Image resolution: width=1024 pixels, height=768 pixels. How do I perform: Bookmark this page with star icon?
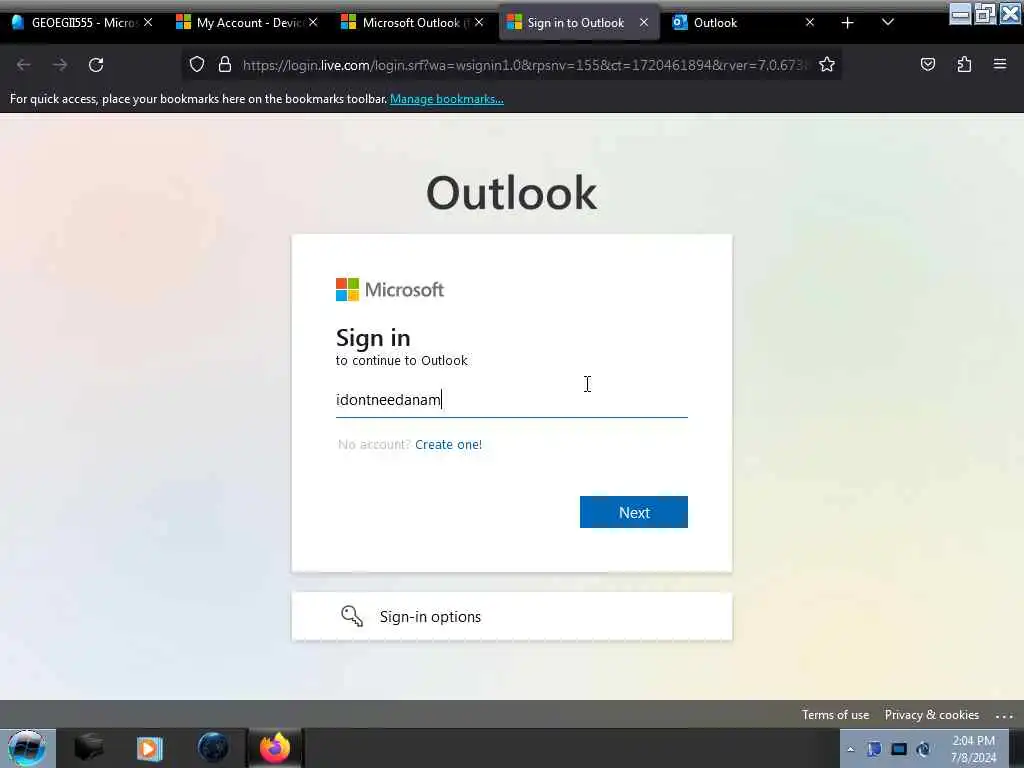tap(827, 64)
